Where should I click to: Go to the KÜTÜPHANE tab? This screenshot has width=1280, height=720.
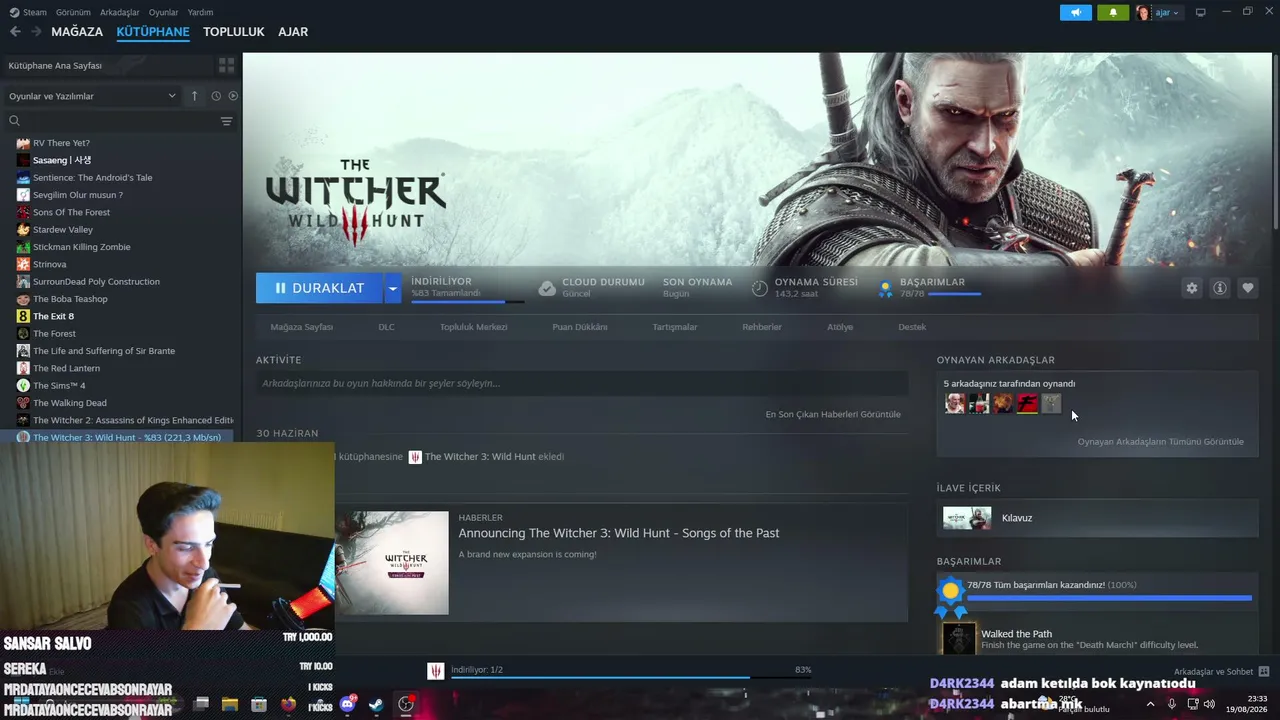tap(153, 32)
